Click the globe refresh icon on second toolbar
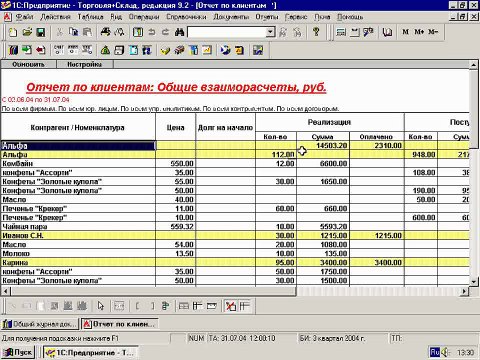The image size is (480, 360). pos(226,50)
